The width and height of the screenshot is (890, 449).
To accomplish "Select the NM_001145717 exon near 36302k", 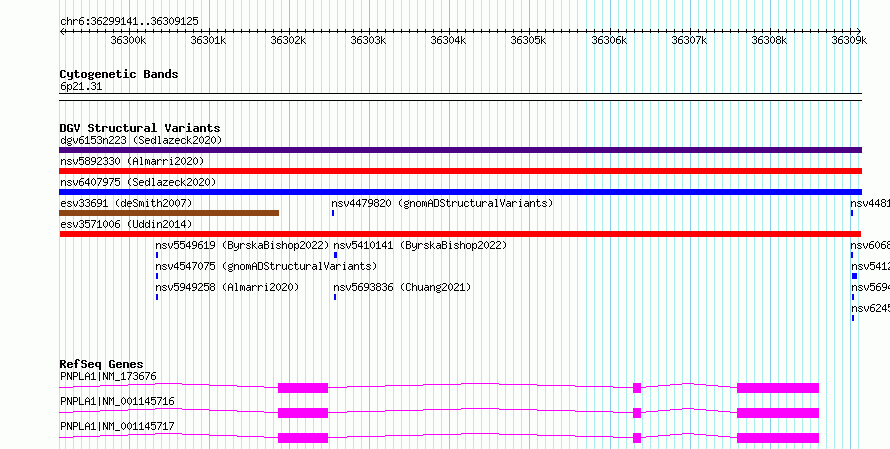I will pyautogui.click(x=303, y=438).
